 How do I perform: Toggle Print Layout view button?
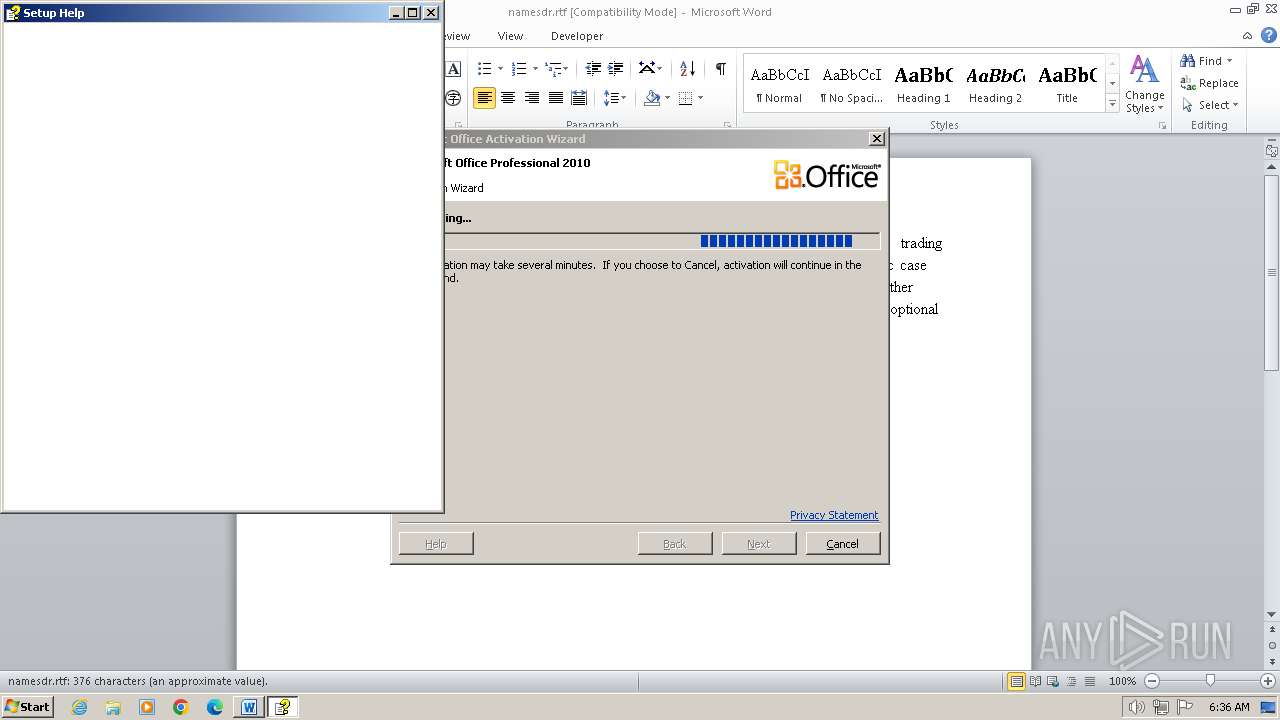point(1016,681)
